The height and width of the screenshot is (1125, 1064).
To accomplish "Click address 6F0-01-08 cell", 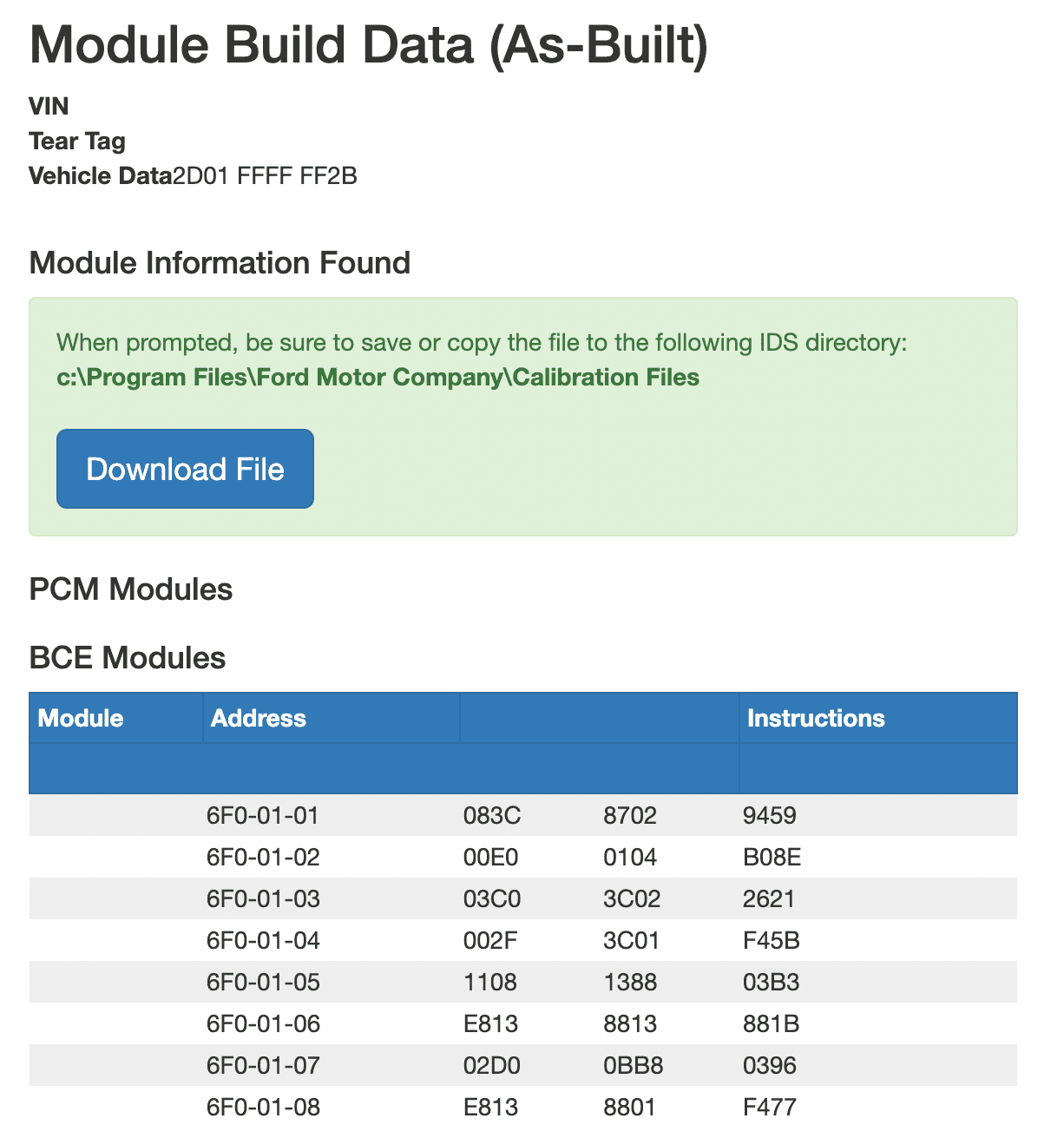I will [x=263, y=1107].
